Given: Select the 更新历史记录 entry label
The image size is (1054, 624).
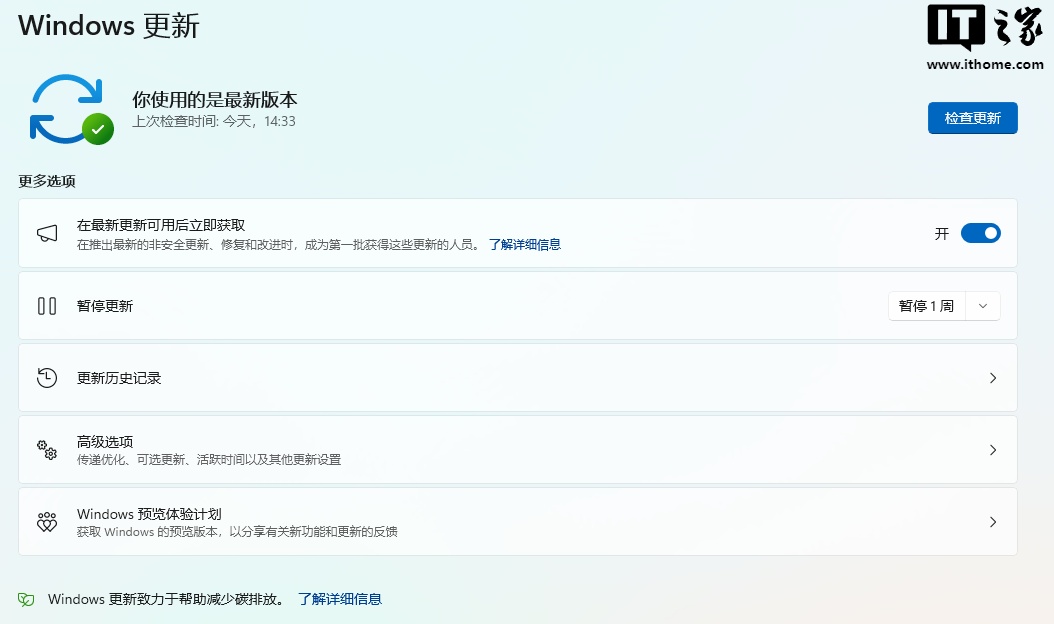Looking at the screenshot, I should [x=119, y=378].
